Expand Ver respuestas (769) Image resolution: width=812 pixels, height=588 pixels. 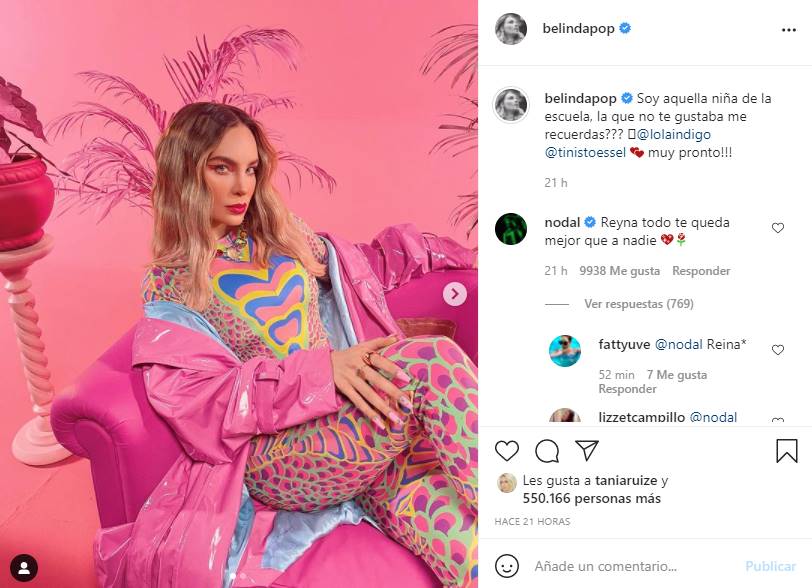(x=639, y=304)
